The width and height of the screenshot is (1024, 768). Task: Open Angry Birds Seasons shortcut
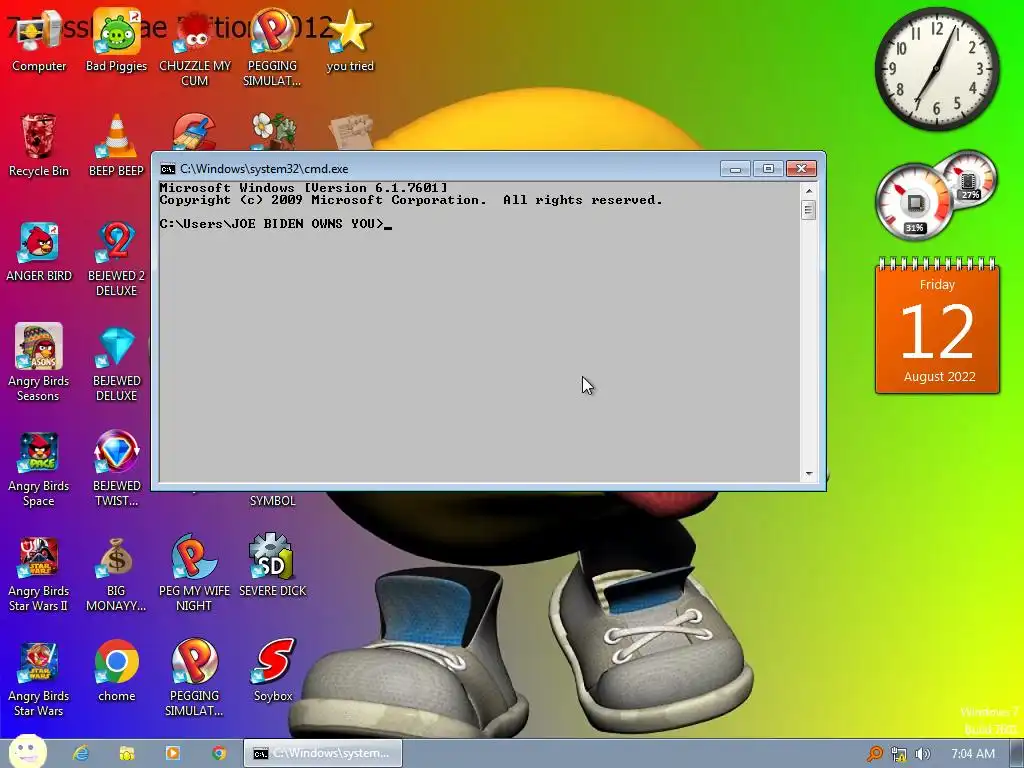coord(39,363)
